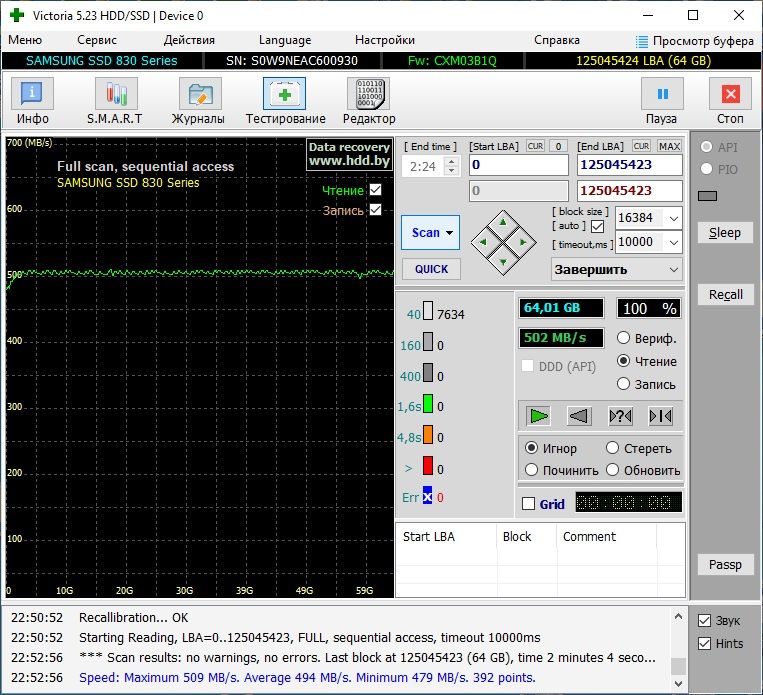Click the Start LBA input field
The width and height of the screenshot is (763, 695).
519,165
